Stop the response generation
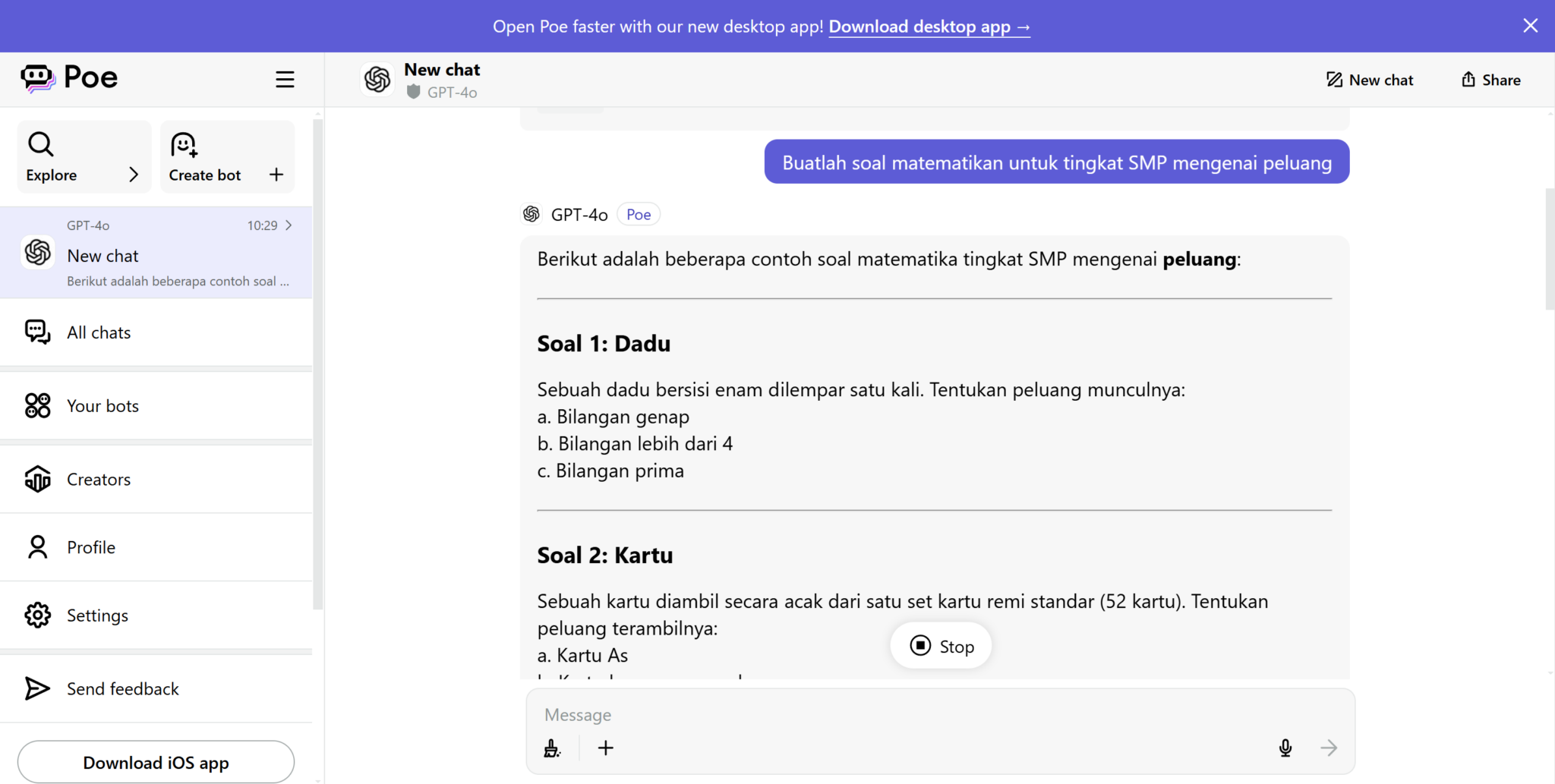The height and width of the screenshot is (784, 1555). point(941,646)
